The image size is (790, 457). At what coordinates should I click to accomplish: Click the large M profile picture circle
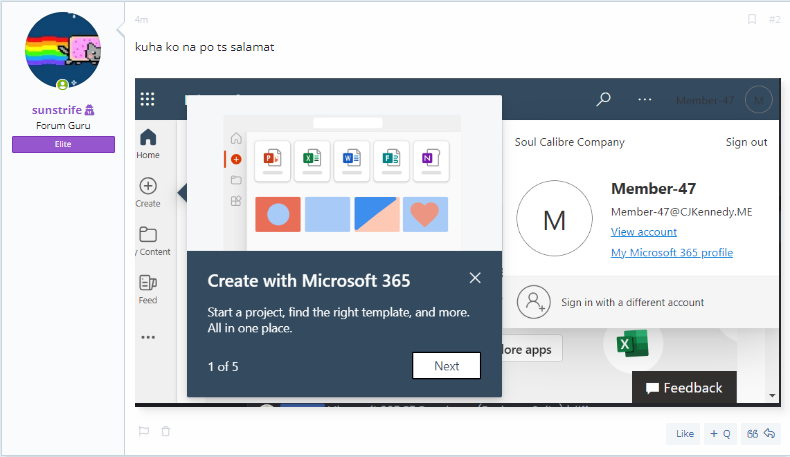554,218
